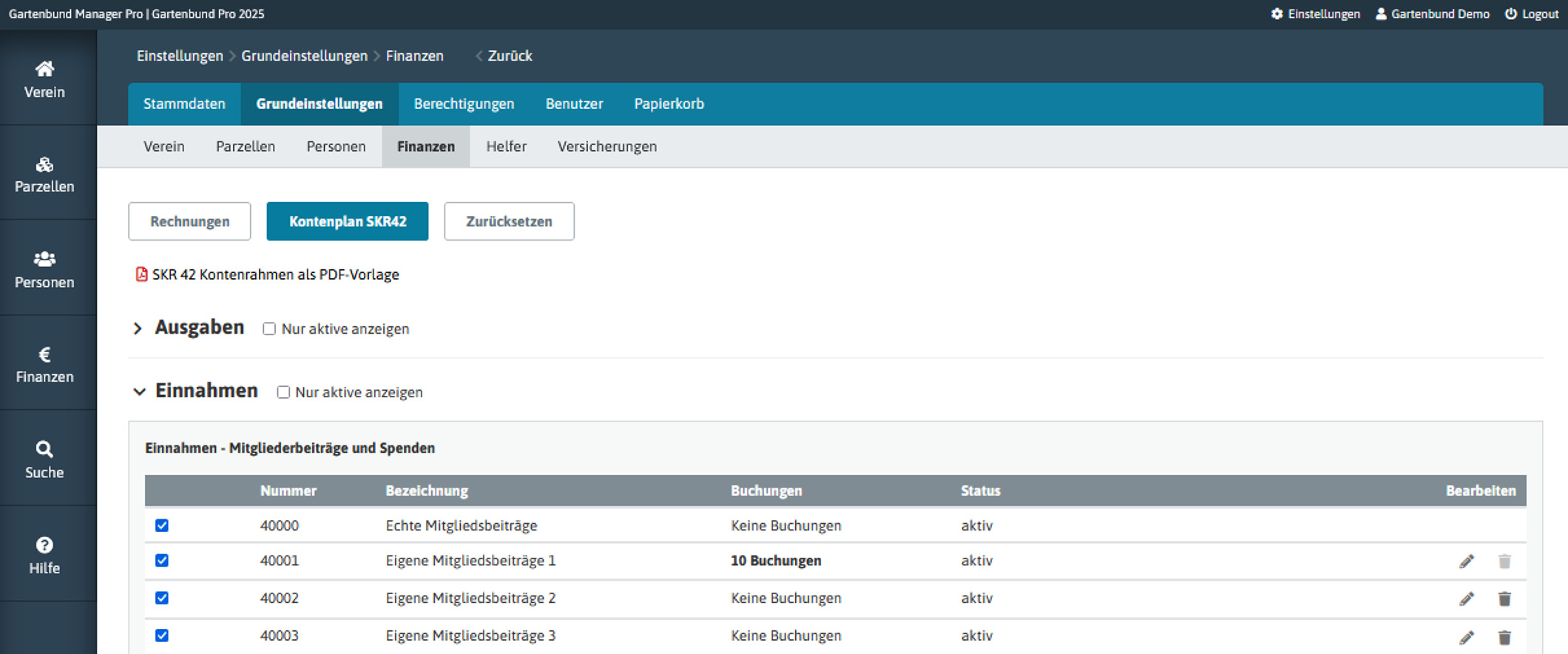Click the Kontenplan SKR42 button
Viewport: 1568px width, 654px height.
click(348, 221)
